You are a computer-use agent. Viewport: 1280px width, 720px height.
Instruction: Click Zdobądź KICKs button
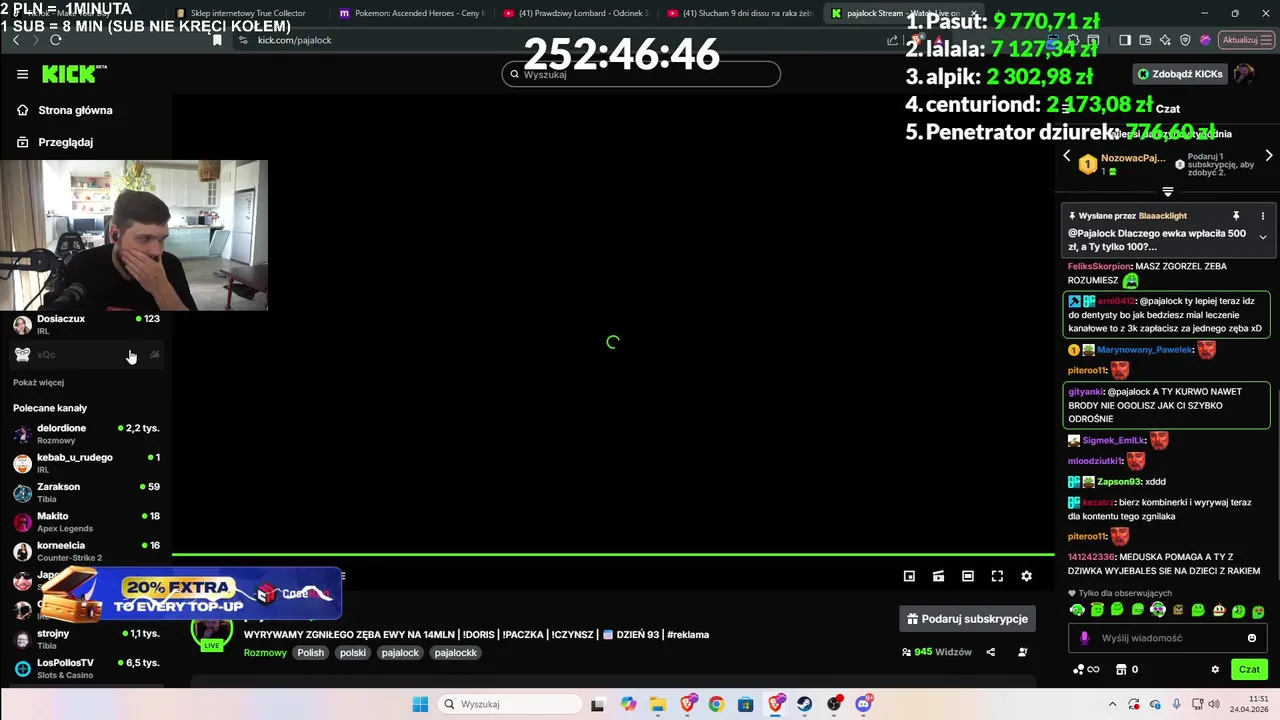[x=1180, y=74]
